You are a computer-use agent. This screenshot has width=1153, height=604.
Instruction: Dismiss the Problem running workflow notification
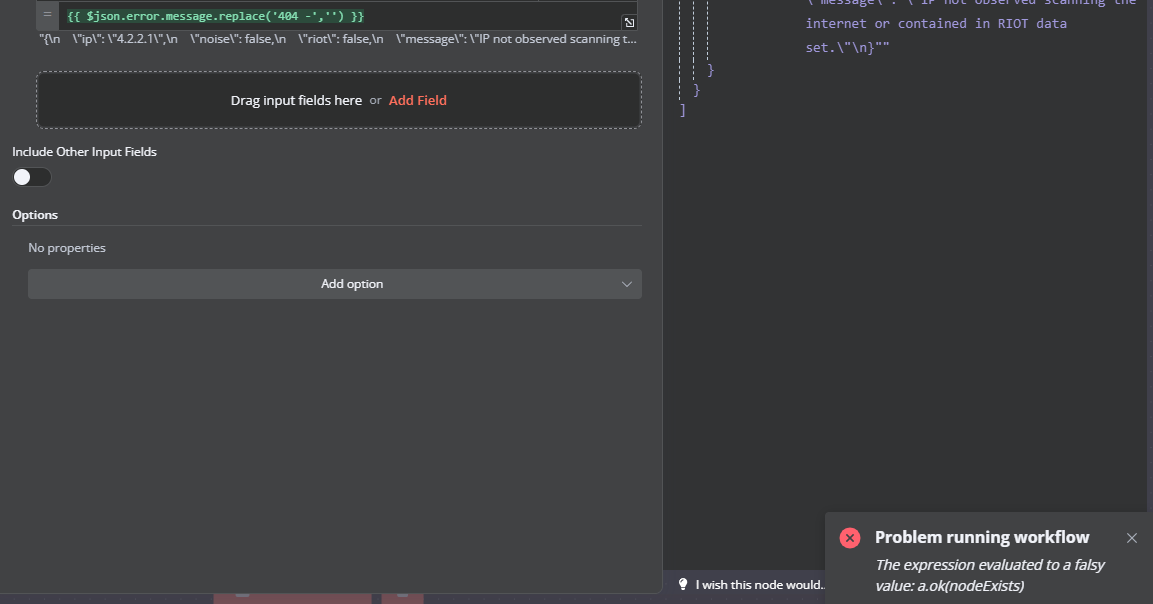tap(1132, 539)
